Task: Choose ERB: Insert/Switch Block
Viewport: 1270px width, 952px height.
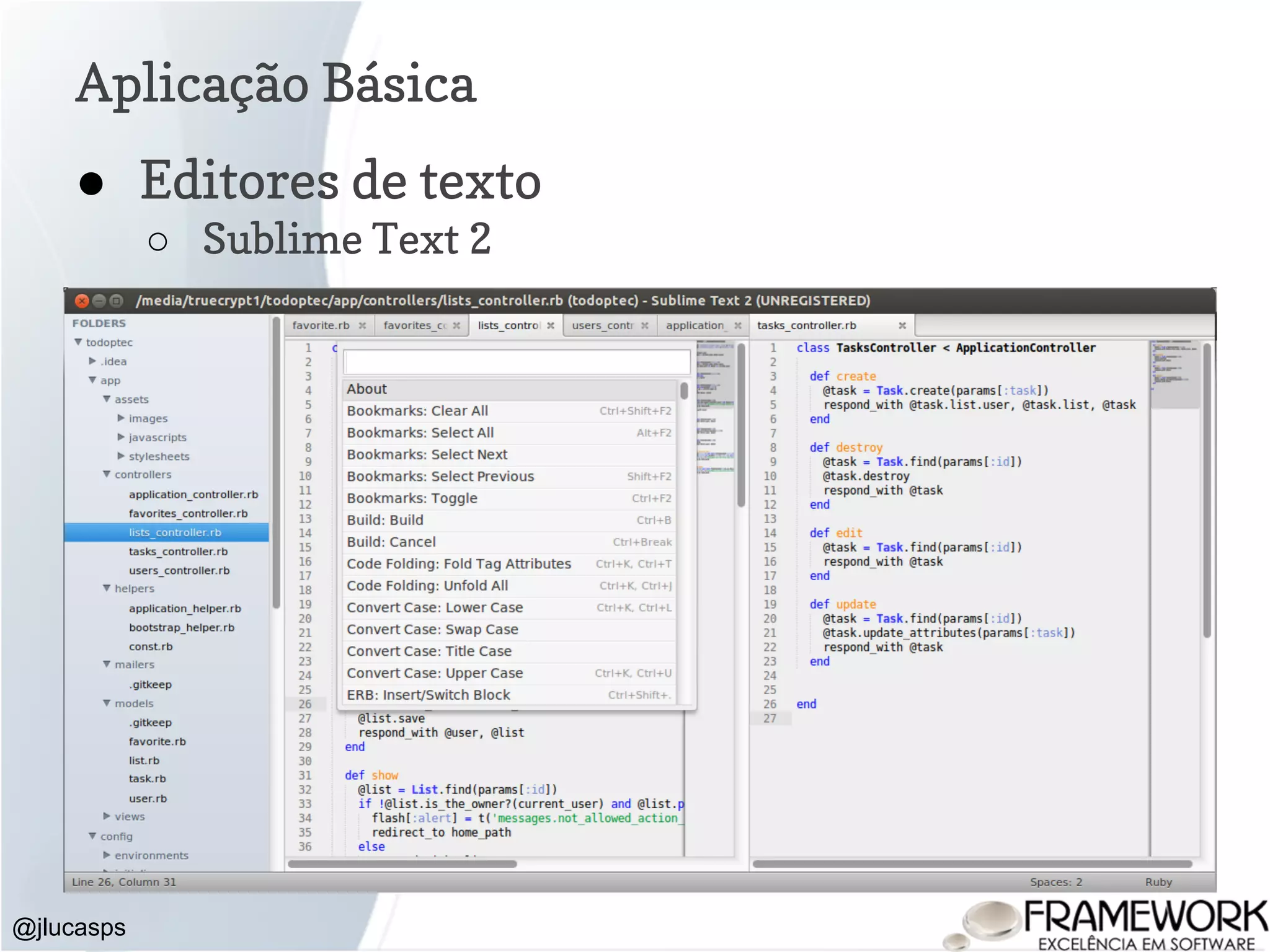Action: point(510,695)
